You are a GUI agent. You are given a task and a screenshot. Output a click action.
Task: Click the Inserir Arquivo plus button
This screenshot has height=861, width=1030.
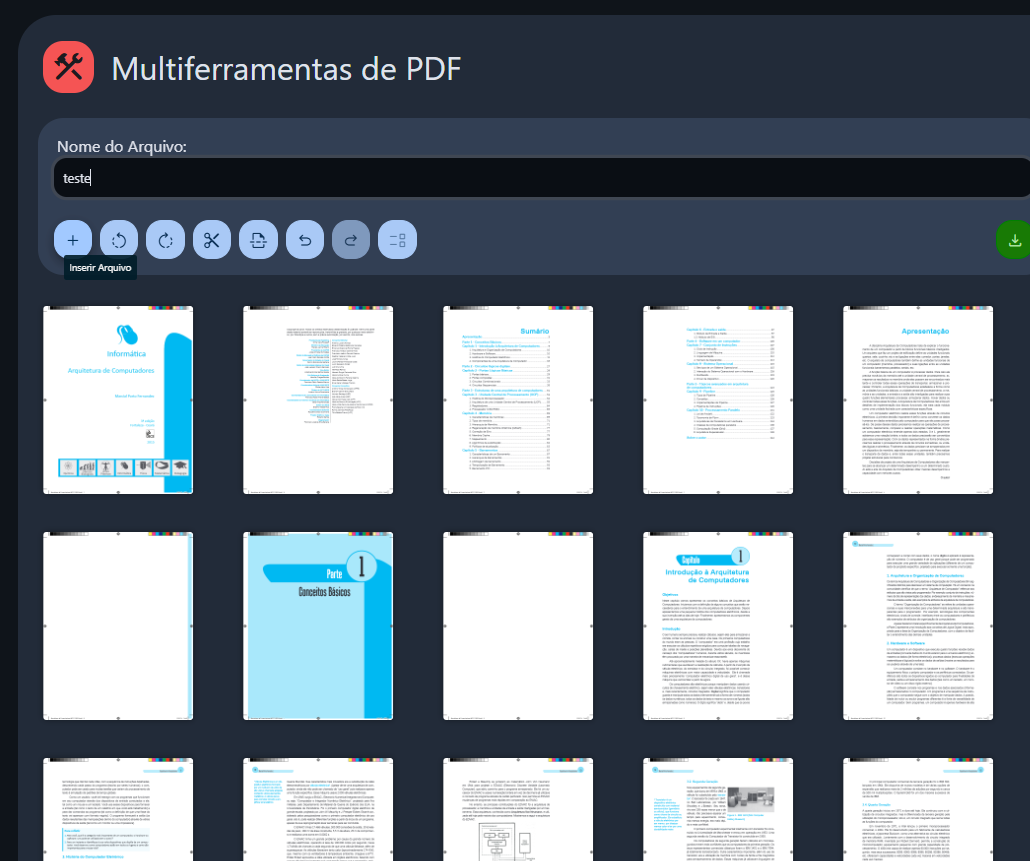pyautogui.click(x=73, y=240)
